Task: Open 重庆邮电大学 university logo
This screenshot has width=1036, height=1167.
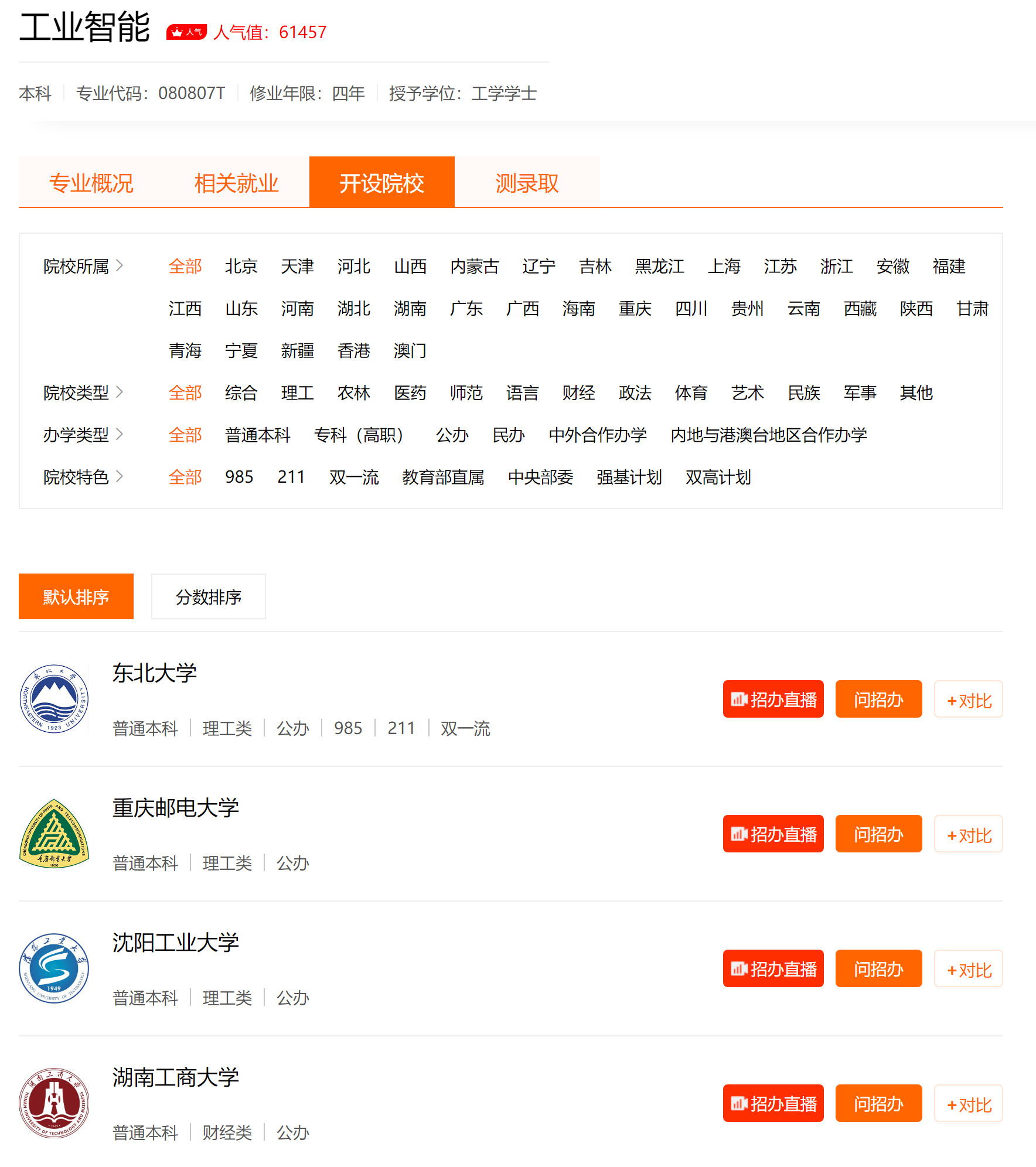Action: (x=54, y=834)
